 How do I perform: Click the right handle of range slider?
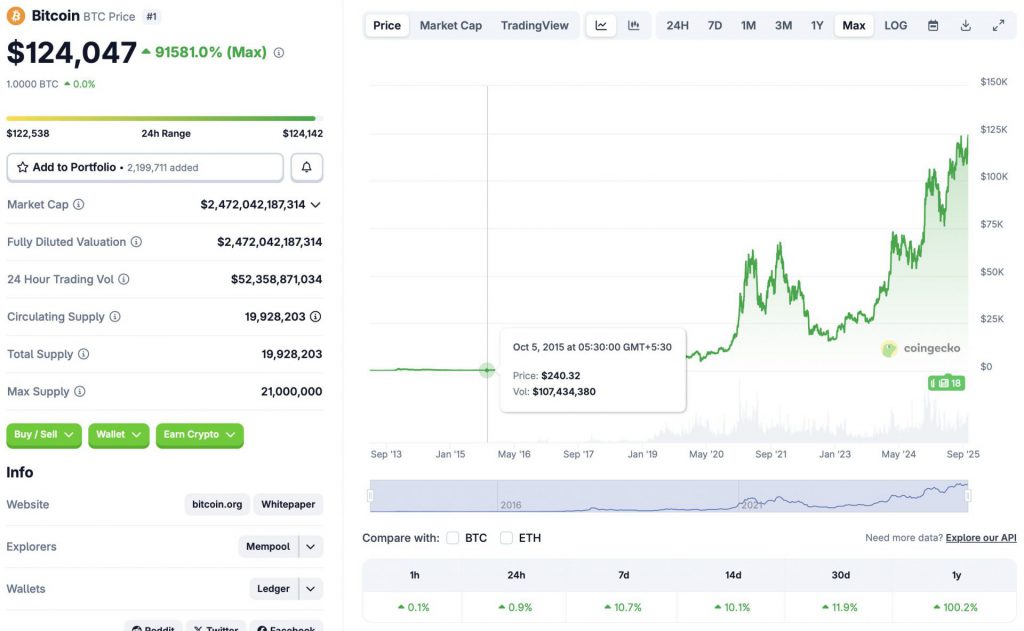click(967, 495)
